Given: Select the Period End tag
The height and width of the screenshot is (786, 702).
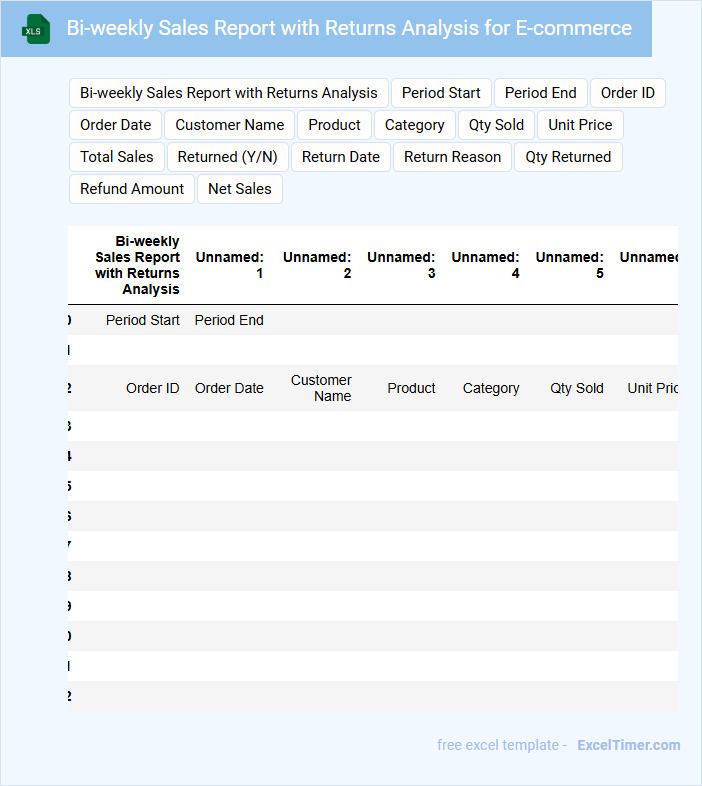Looking at the screenshot, I should 540,93.
